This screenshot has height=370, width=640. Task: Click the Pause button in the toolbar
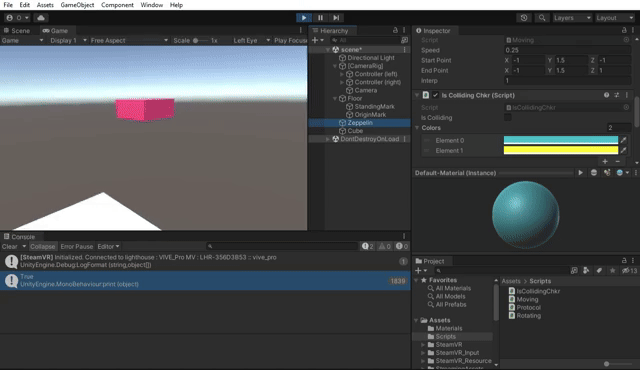(x=320, y=18)
